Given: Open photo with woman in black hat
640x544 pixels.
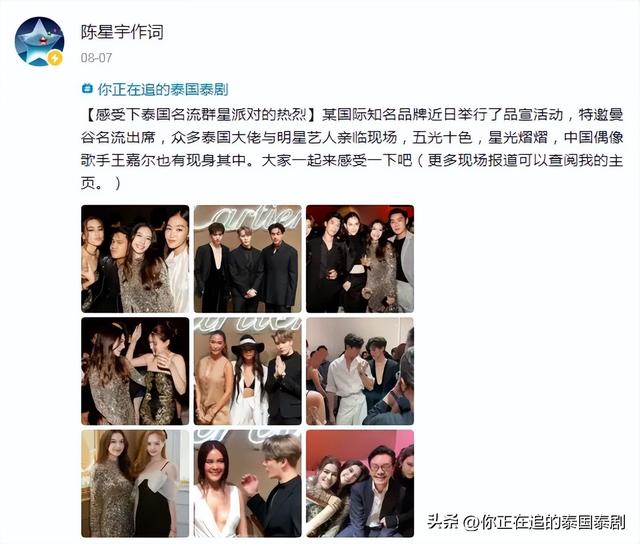Looking at the screenshot, I should coord(247,371).
